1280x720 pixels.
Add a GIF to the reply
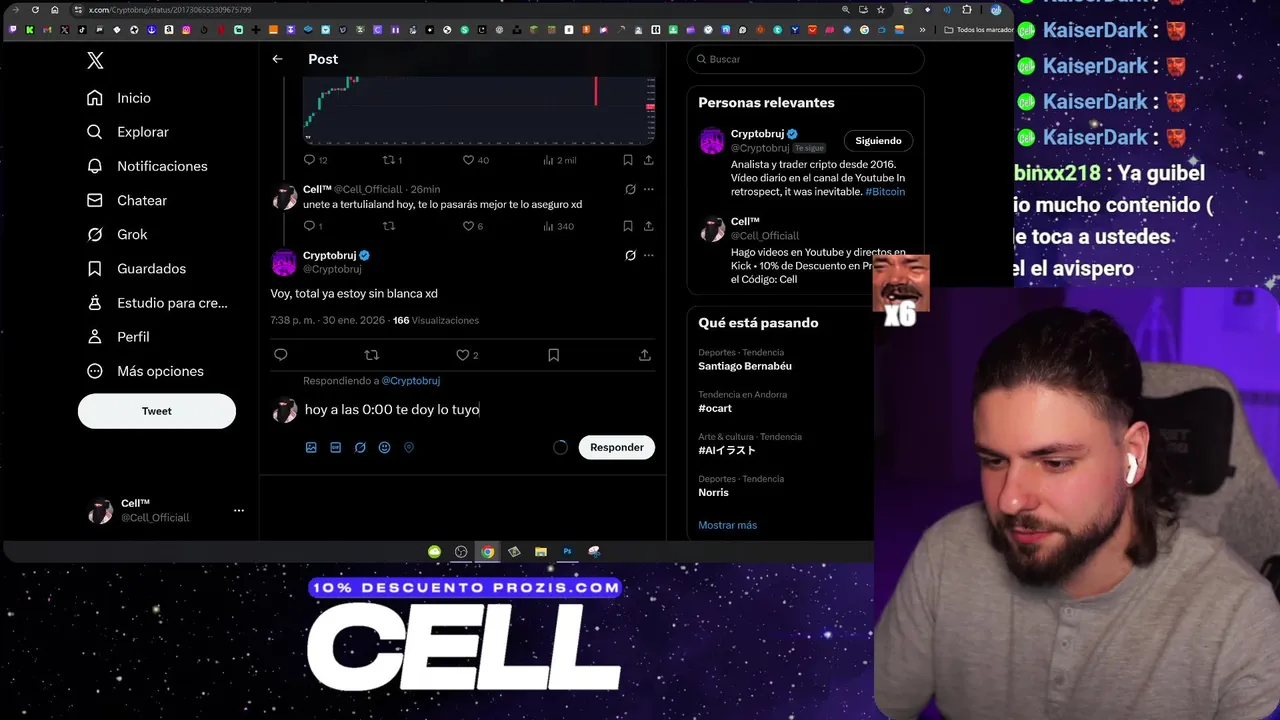click(335, 447)
